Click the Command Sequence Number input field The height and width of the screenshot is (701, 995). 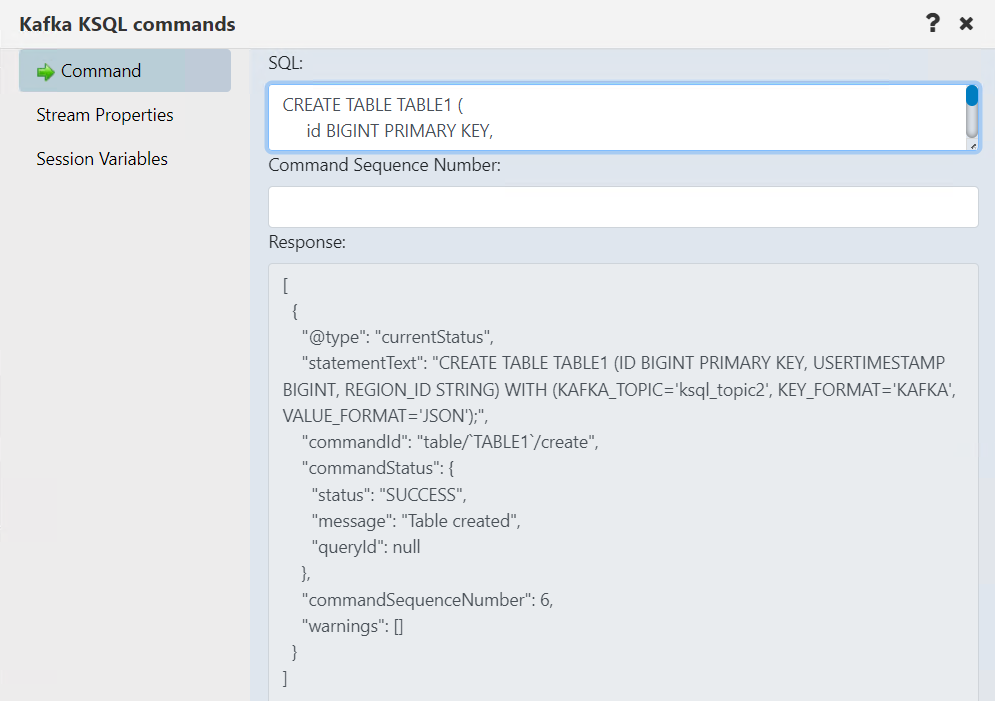pyautogui.click(x=623, y=207)
